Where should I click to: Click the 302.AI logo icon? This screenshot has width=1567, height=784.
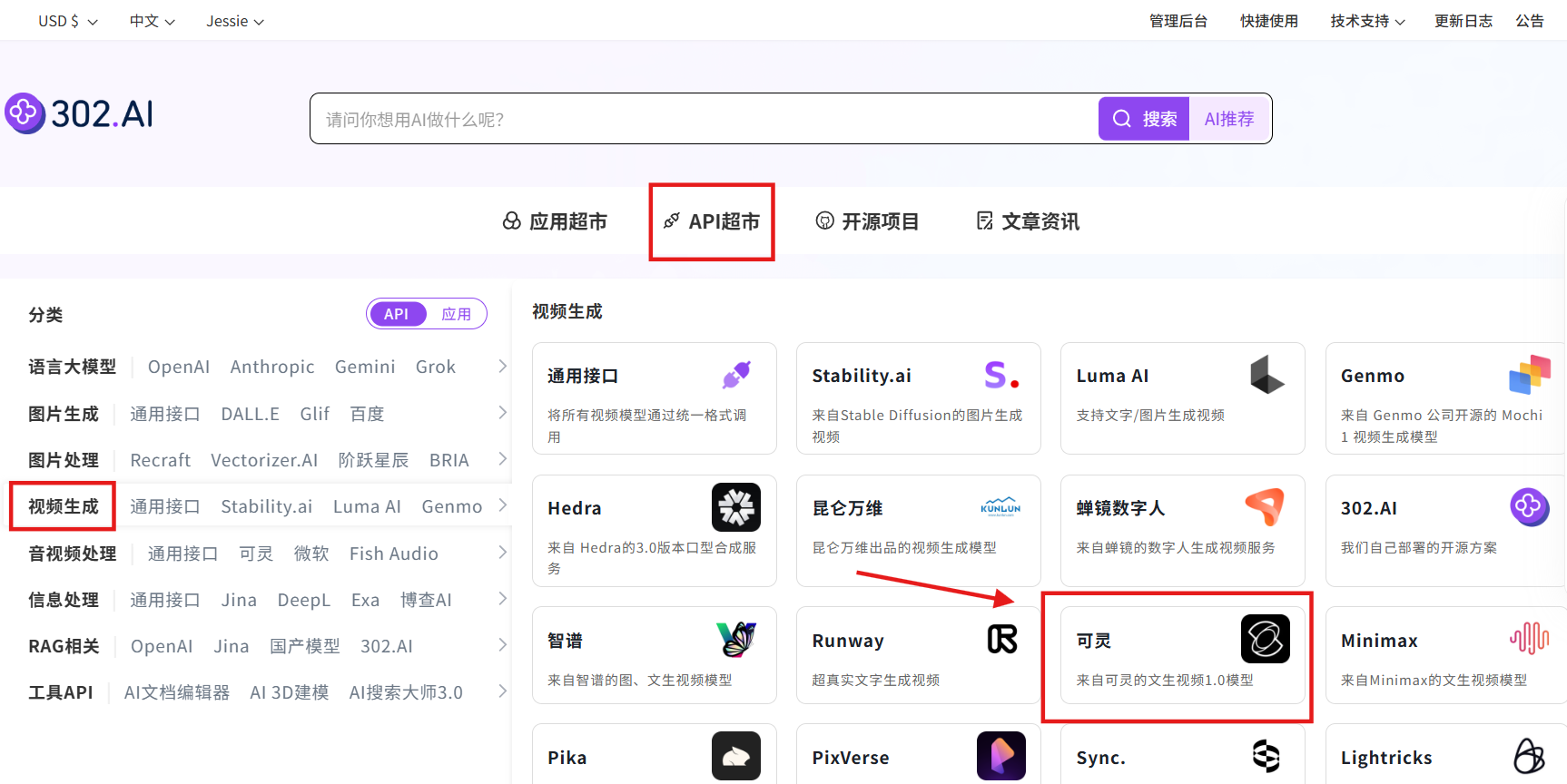pos(25,113)
